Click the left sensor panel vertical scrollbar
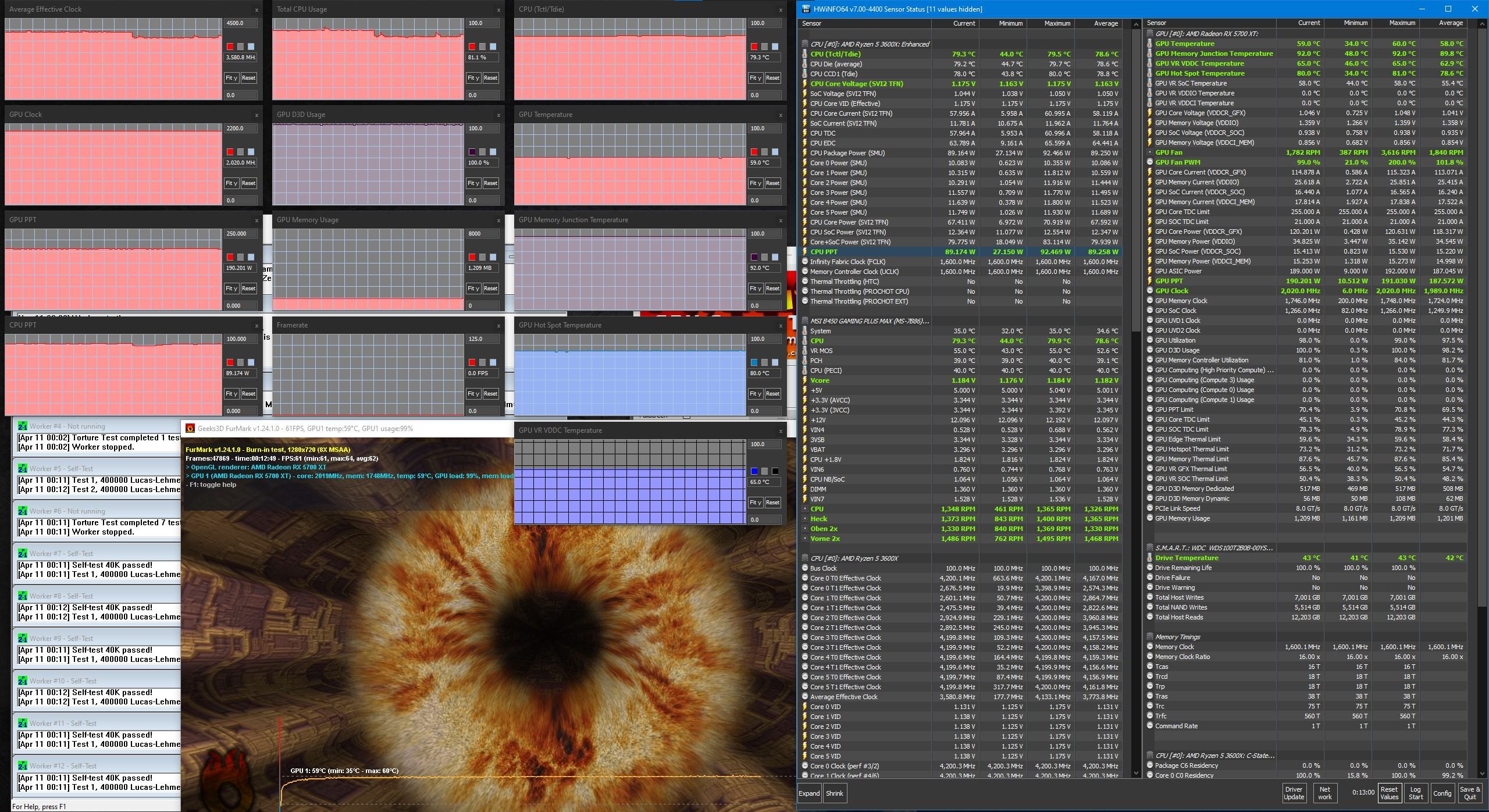The image size is (1489, 812). tap(1136, 398)
